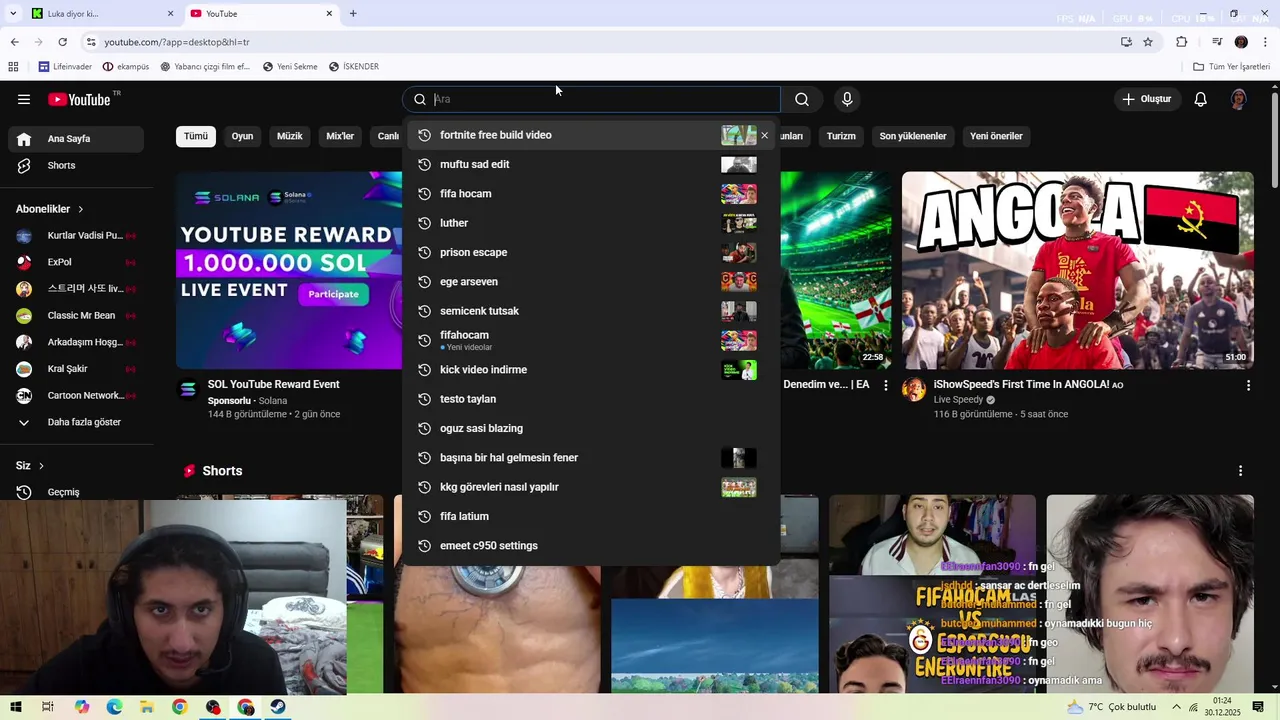Open the Windows Start menu
This screenshot has height=720, width=1280.
pyautogui.click(x=16, y=707)
